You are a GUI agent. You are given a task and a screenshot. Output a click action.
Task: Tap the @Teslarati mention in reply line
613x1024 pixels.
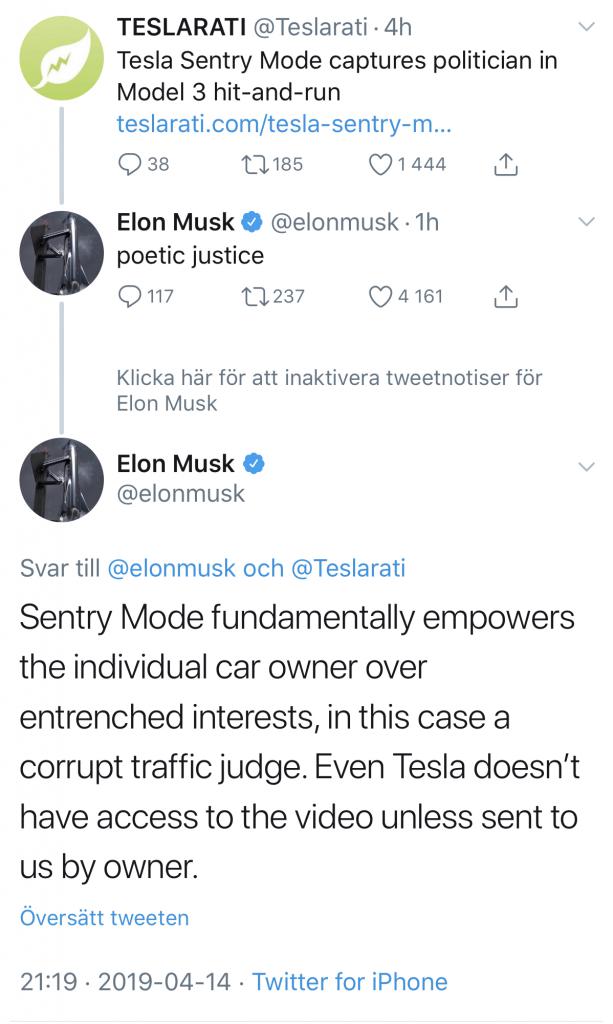pyautogui.click(x=348, y=568)
